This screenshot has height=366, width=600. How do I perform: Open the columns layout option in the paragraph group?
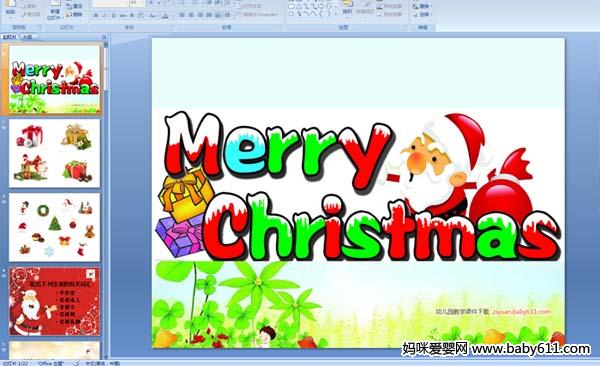click(227, 15)
